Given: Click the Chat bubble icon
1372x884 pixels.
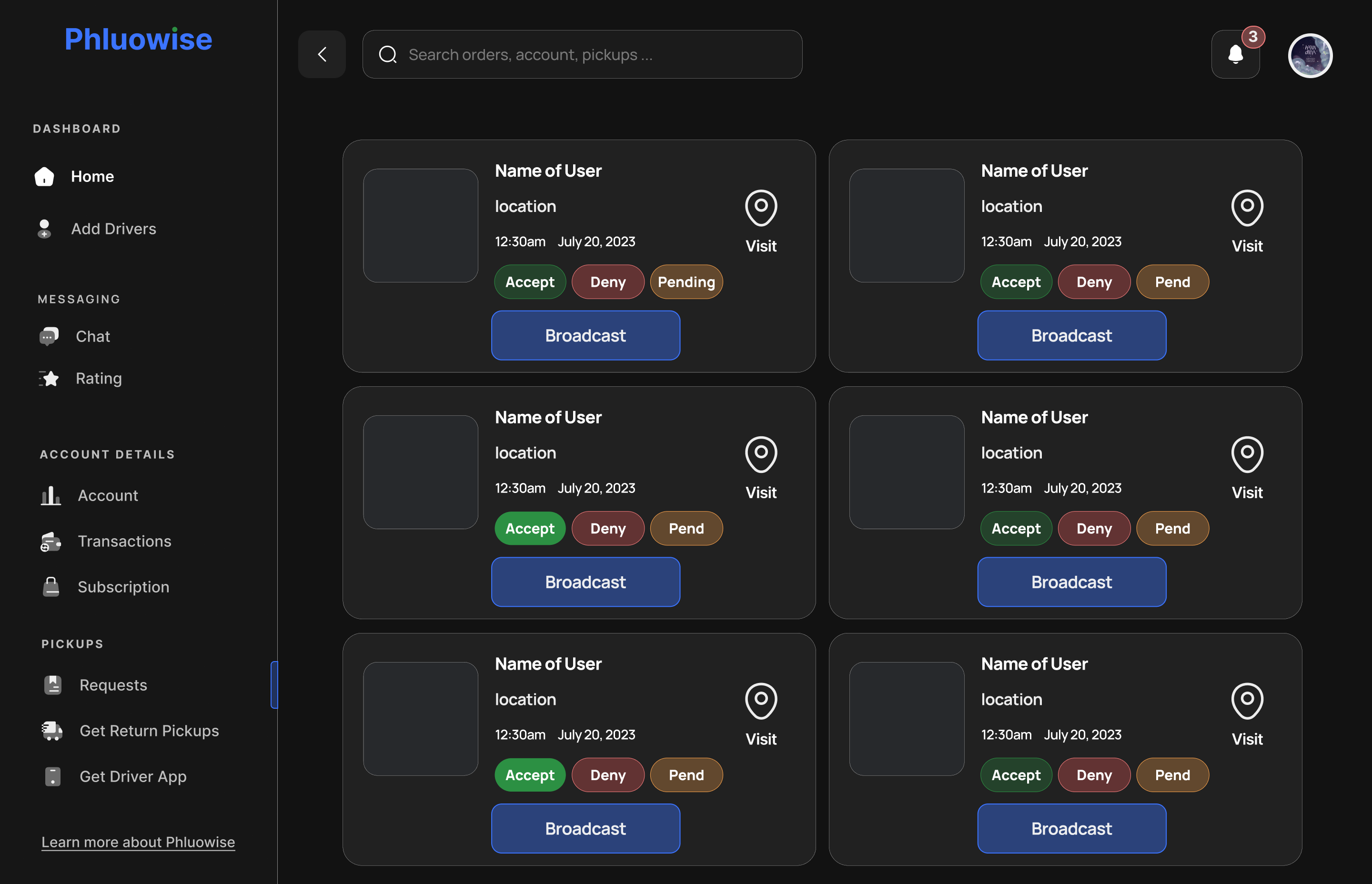Looking at the screenshot, I should pyautogui.click(x=49, y=336).
